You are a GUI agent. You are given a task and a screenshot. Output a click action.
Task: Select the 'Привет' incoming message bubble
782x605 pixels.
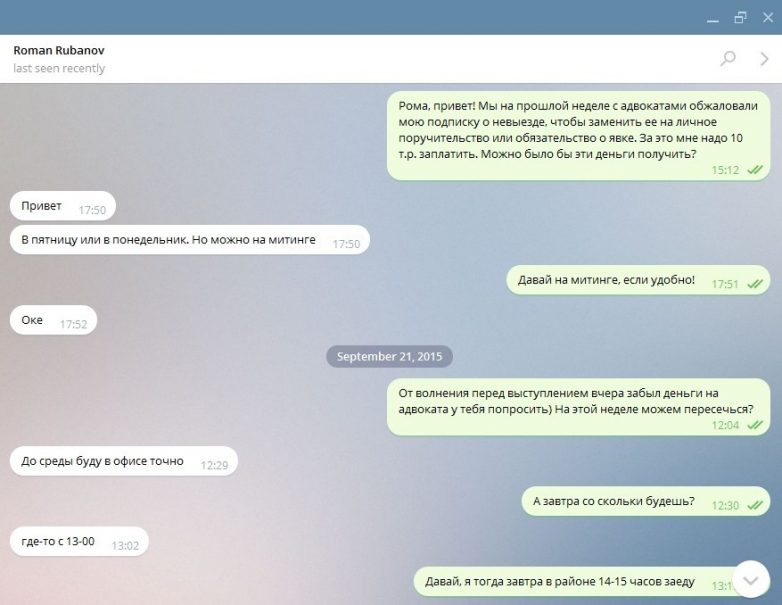pos(63,206)
